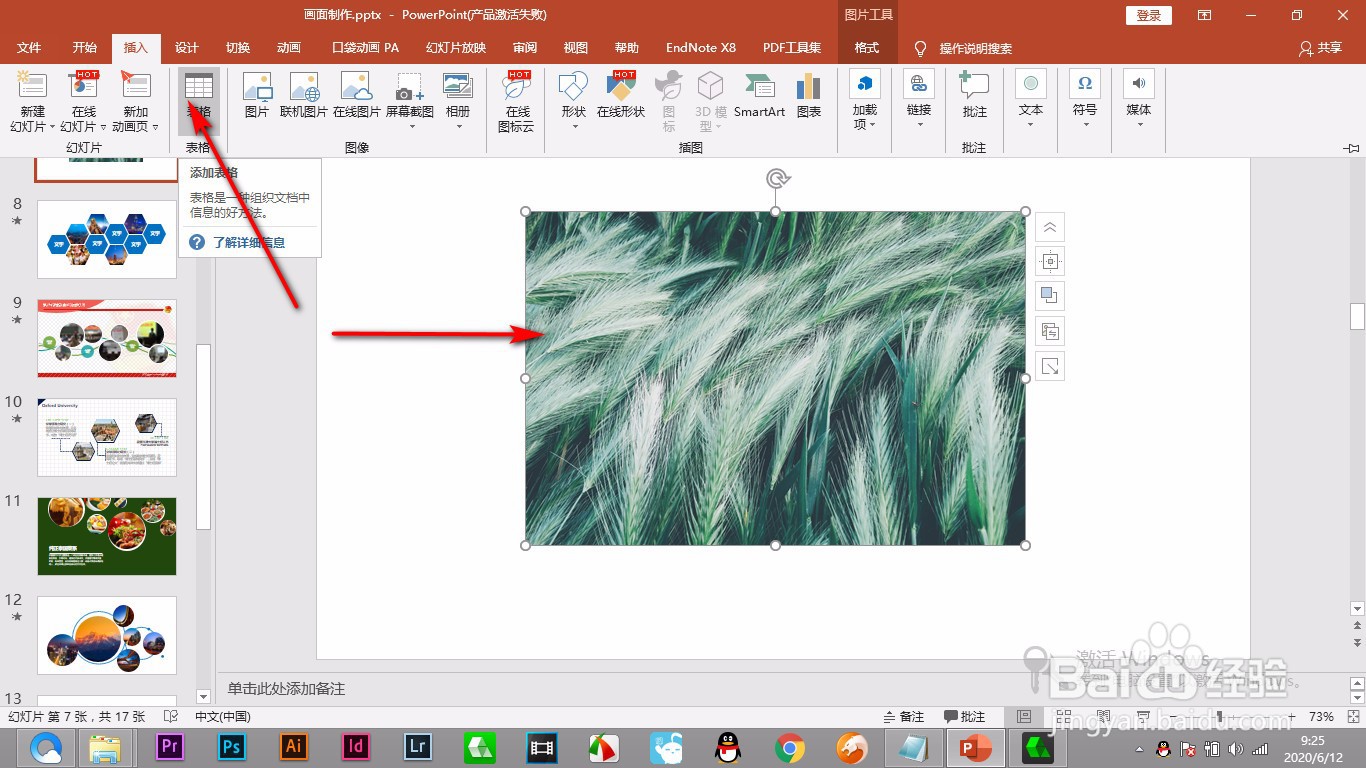Switch to the 切换 Transitions tab
This screenshot has width=1366, height=768.
pyautogui.click(x=238, y=48)
